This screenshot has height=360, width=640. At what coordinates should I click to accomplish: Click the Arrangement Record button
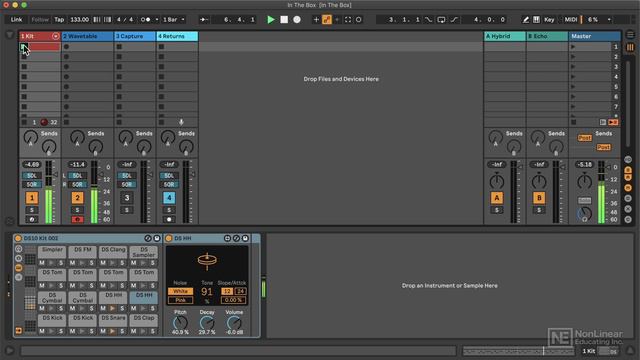click(297, 20)
